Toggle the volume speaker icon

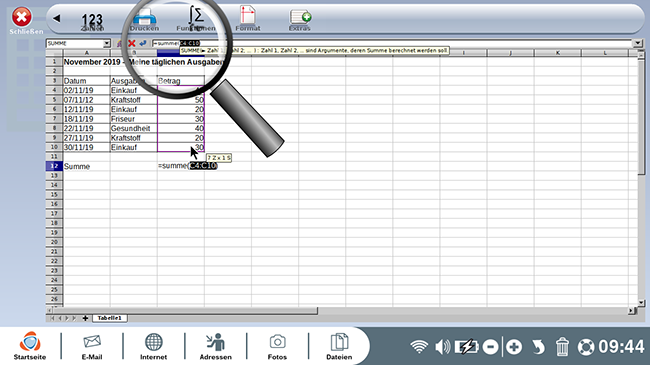point(442,347)
